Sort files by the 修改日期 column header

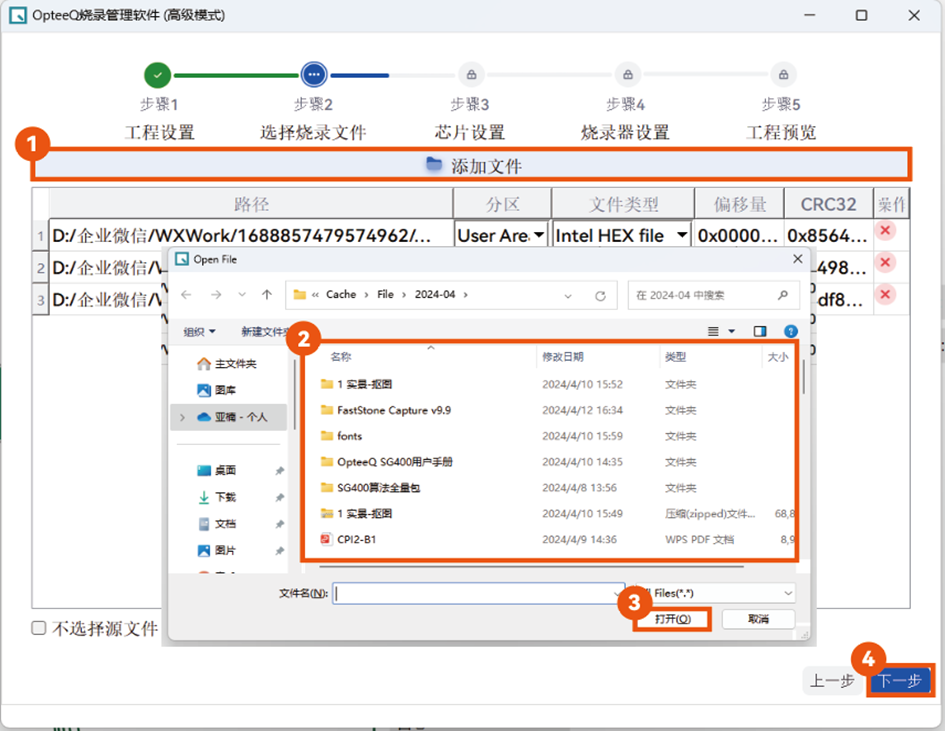point(563,356)
